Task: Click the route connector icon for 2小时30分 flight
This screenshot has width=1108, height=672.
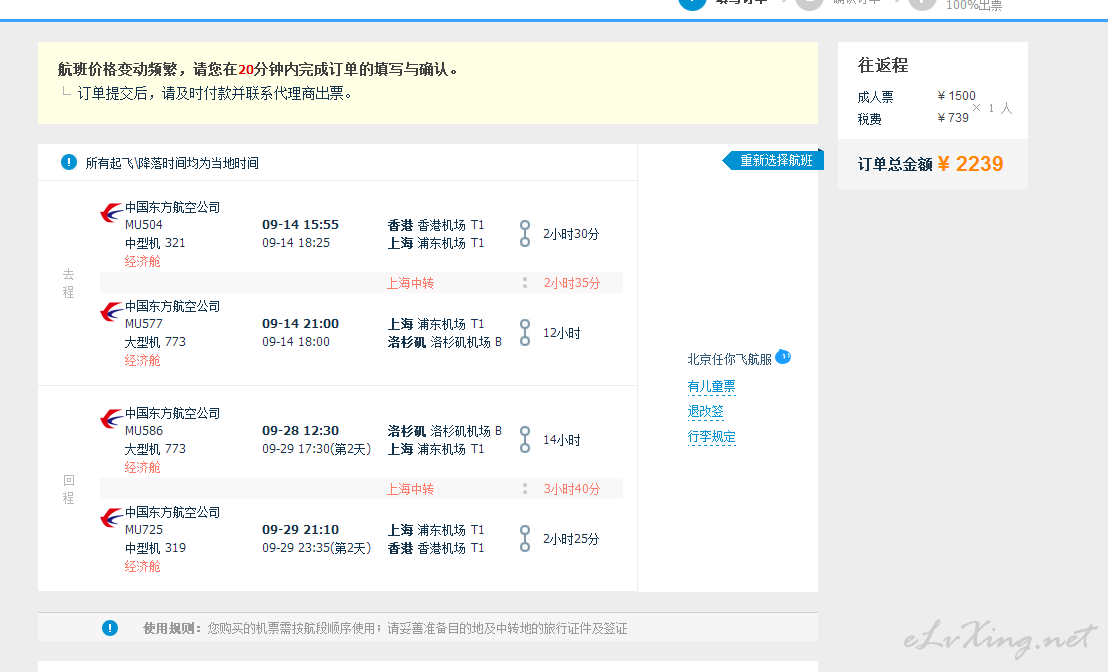Action: [x=524, y=234]
